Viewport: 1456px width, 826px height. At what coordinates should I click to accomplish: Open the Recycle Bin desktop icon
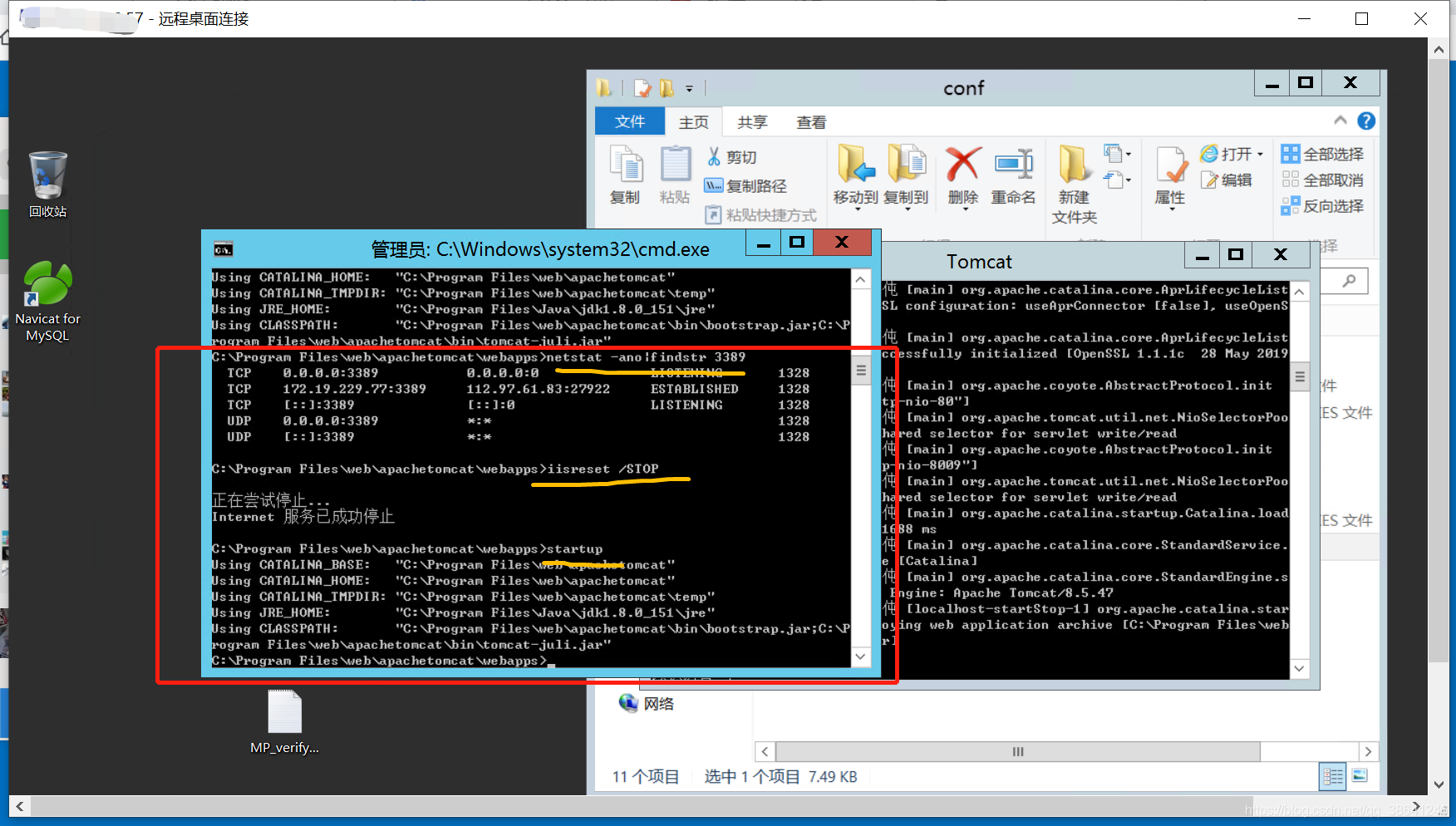click(47, 184)
